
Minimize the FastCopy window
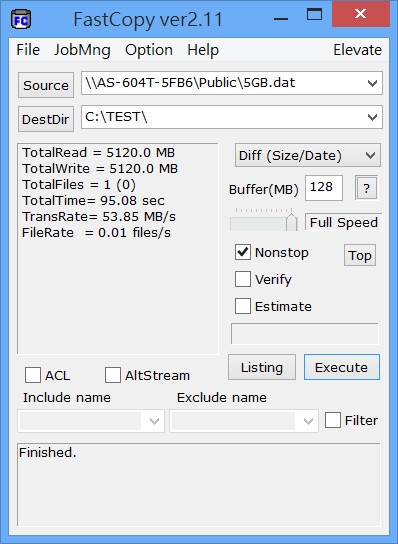coord(280,18)
